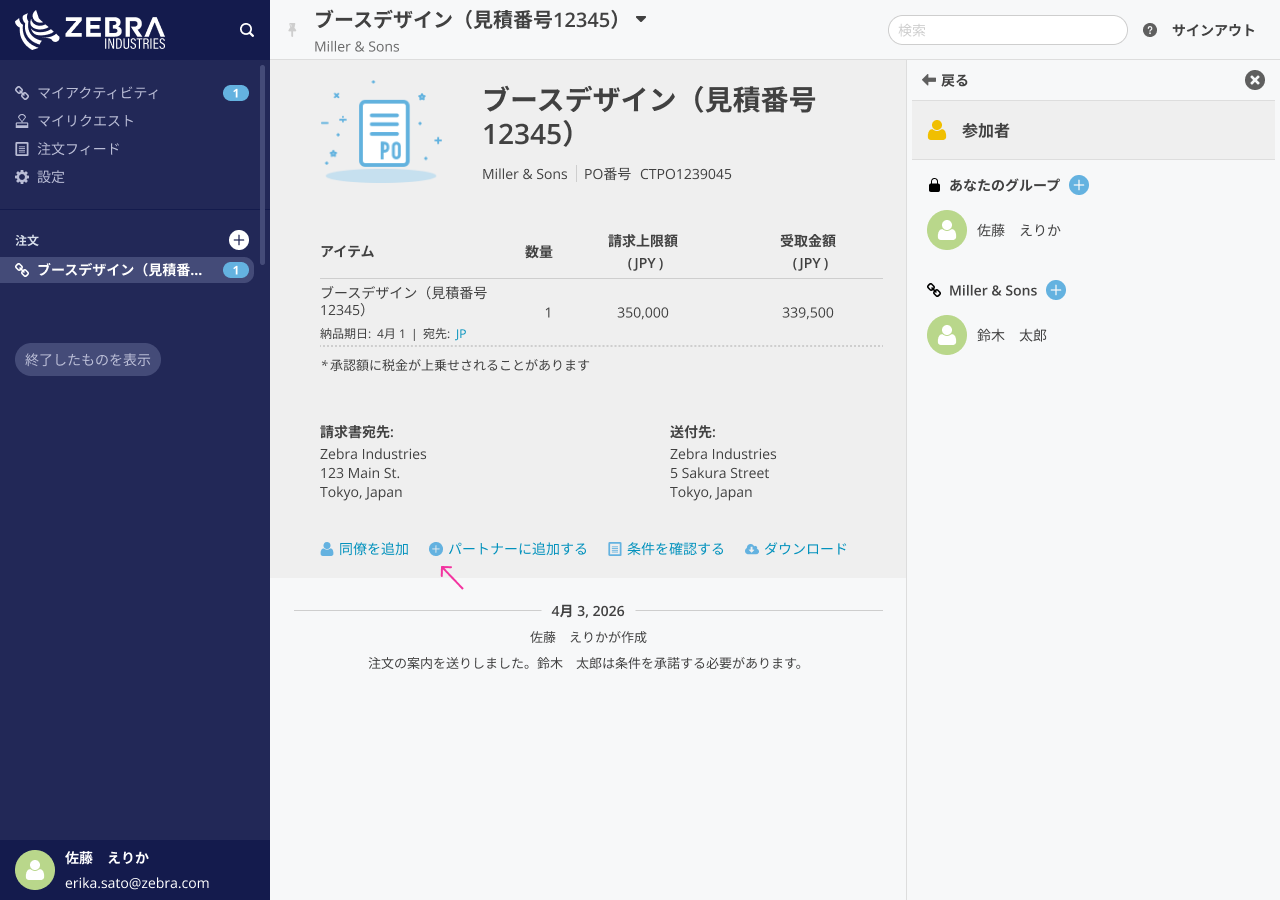
Task: Open help question mark icon
Action: (1150, 30)
